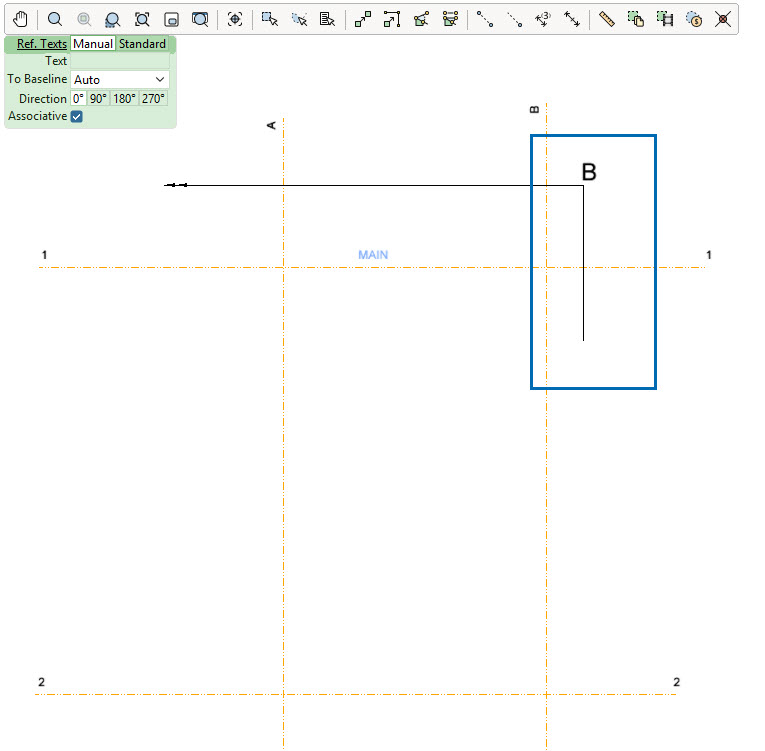Screen dimensions: 765x751
Task: Select the zoom window rectangle tool
Action: (113, 20)
